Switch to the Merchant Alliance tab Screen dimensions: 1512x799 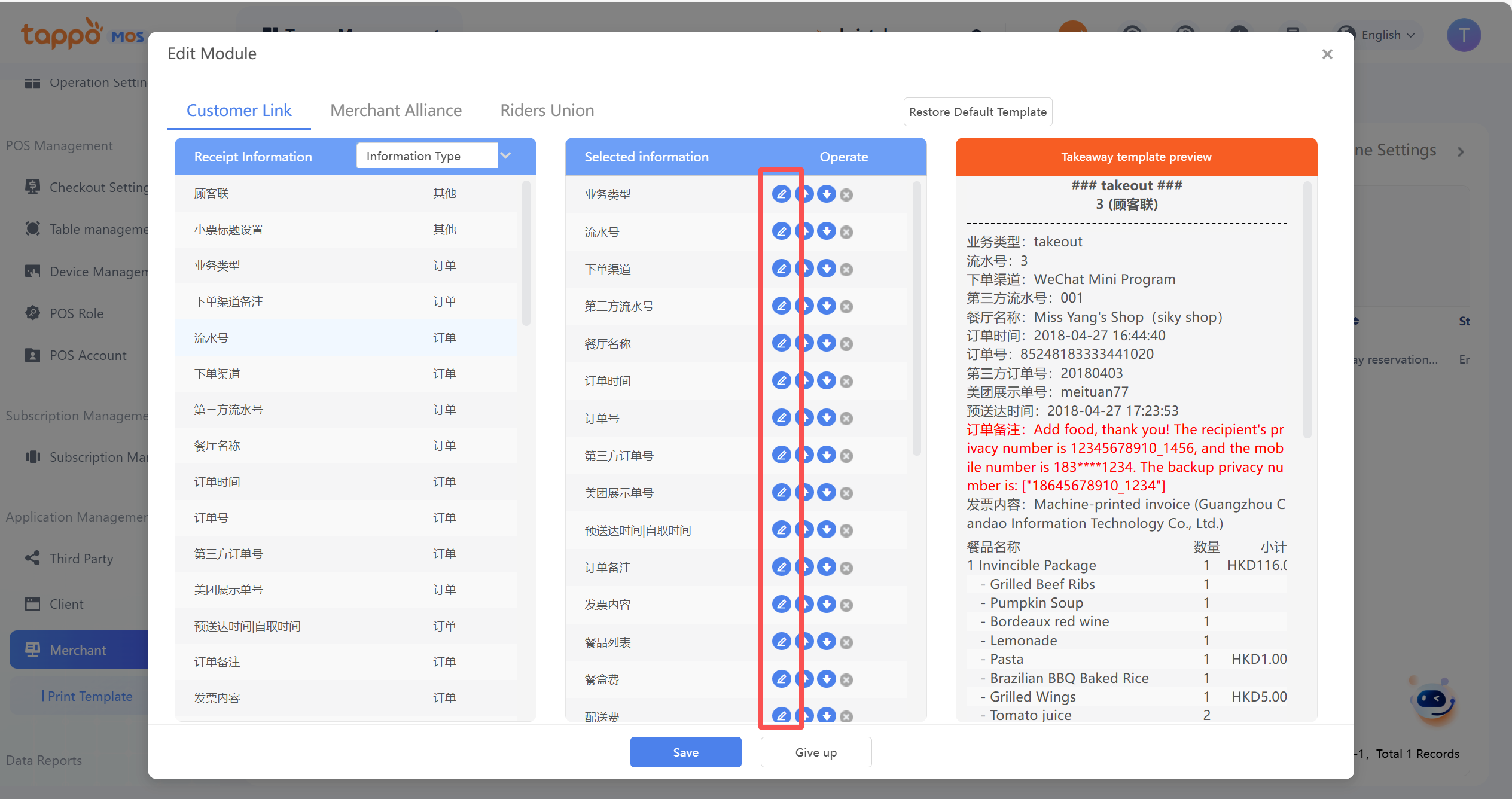coord(395,111)
